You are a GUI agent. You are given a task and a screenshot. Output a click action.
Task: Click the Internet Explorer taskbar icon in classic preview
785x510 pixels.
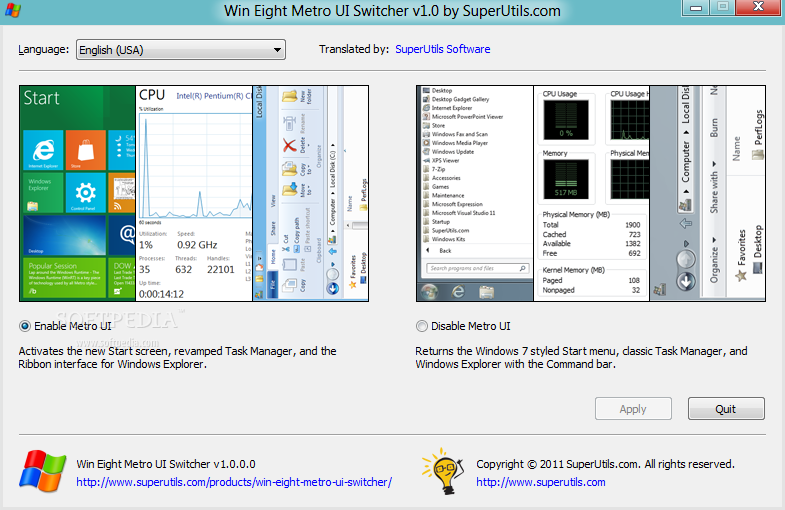click(x=458, y=291)
